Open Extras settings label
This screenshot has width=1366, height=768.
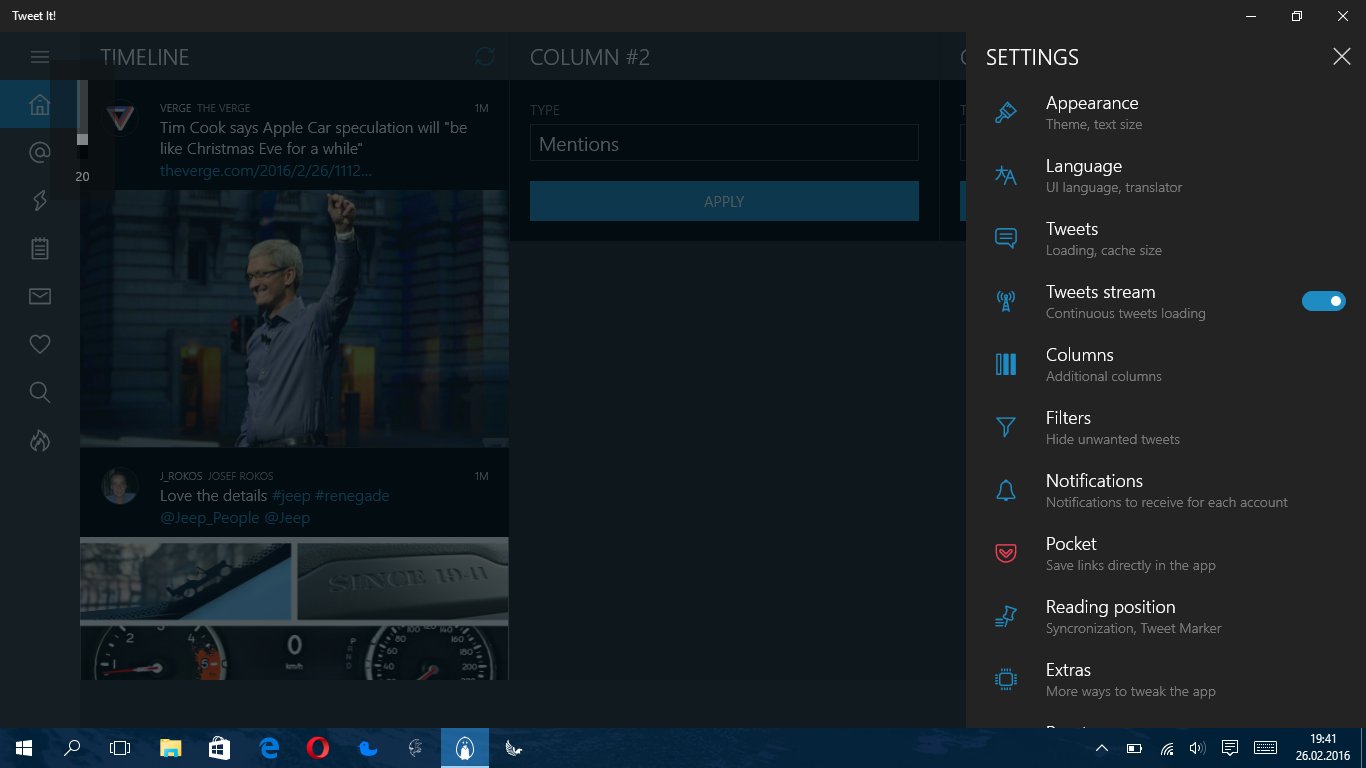[x=1068, y=670]
